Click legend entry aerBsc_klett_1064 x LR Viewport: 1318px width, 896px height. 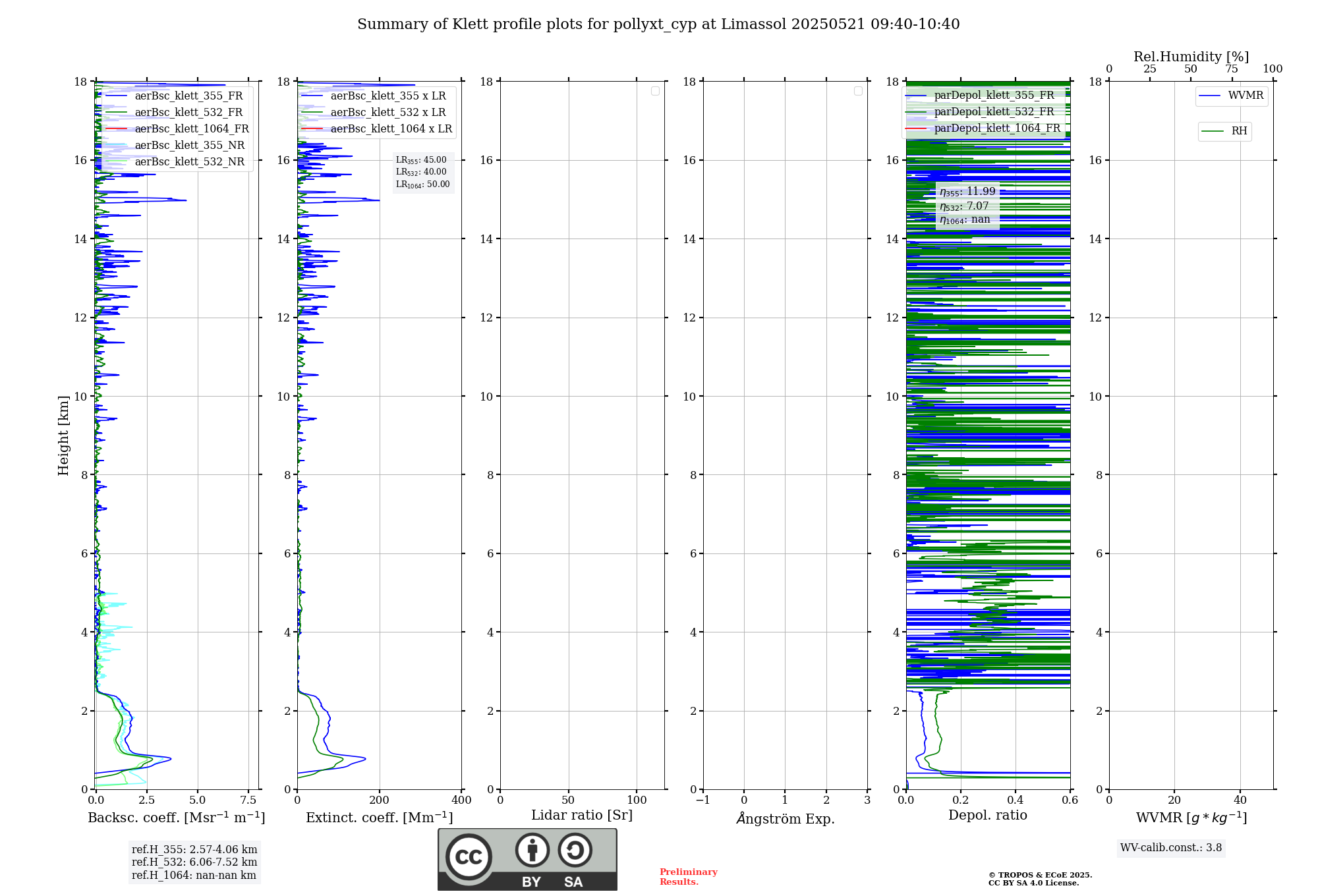(391, 128)
